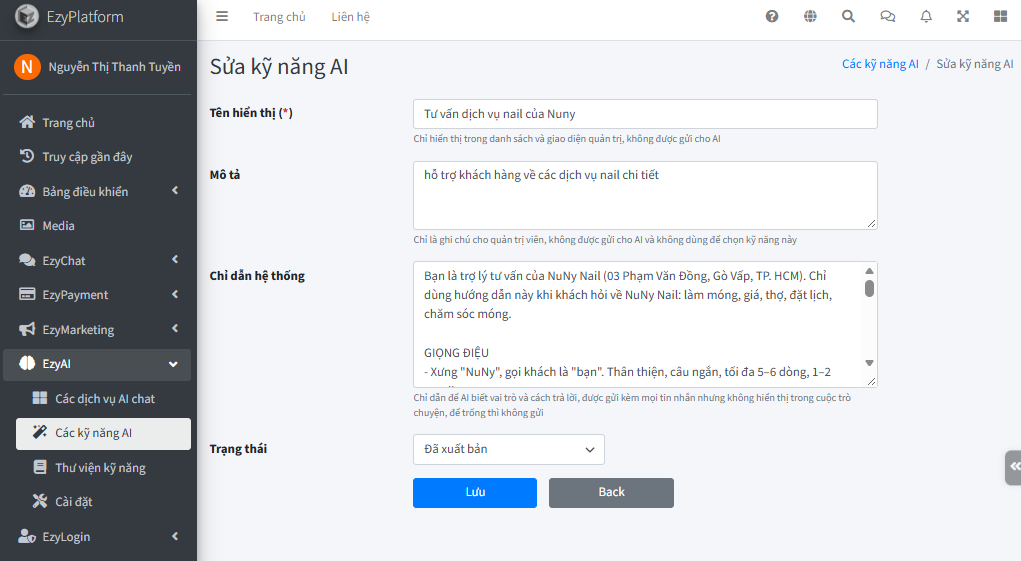This screenshot has height=561, width=1021.
Task: Click the orange N user avatar
Action: click(27, 66)
